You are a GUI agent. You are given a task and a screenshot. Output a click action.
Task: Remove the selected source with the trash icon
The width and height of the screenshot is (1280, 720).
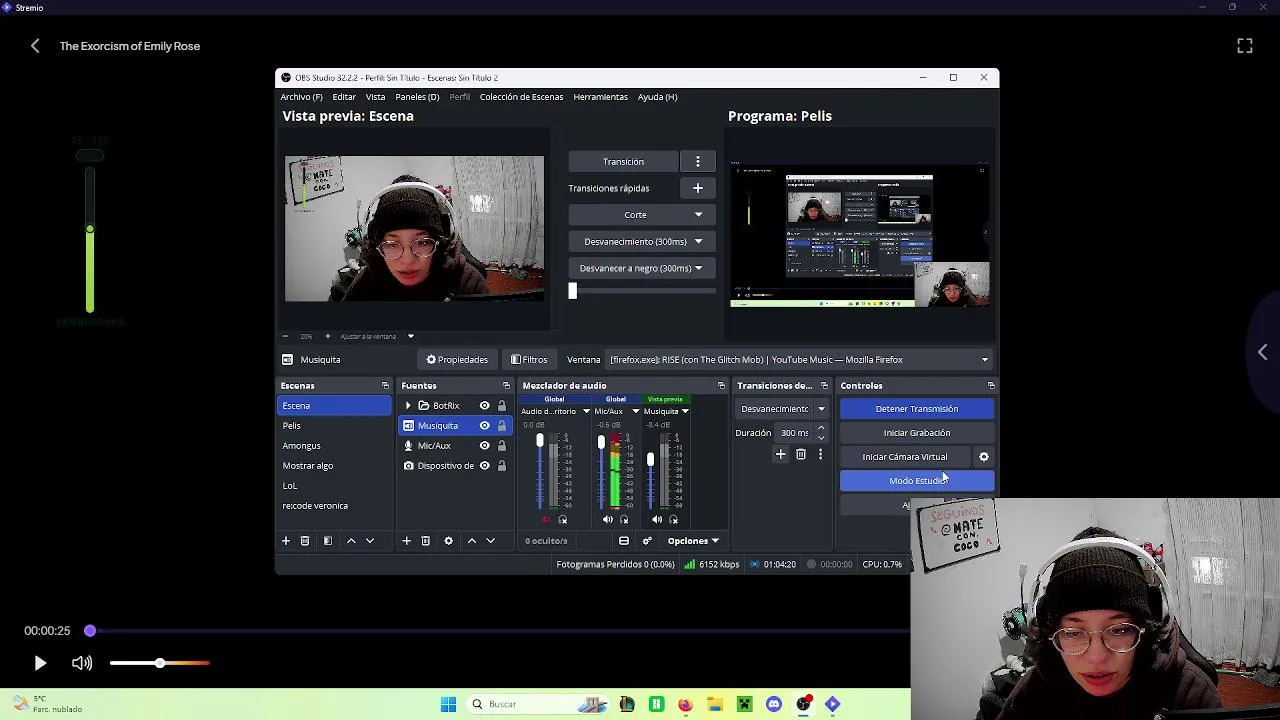tap(425, 541)
